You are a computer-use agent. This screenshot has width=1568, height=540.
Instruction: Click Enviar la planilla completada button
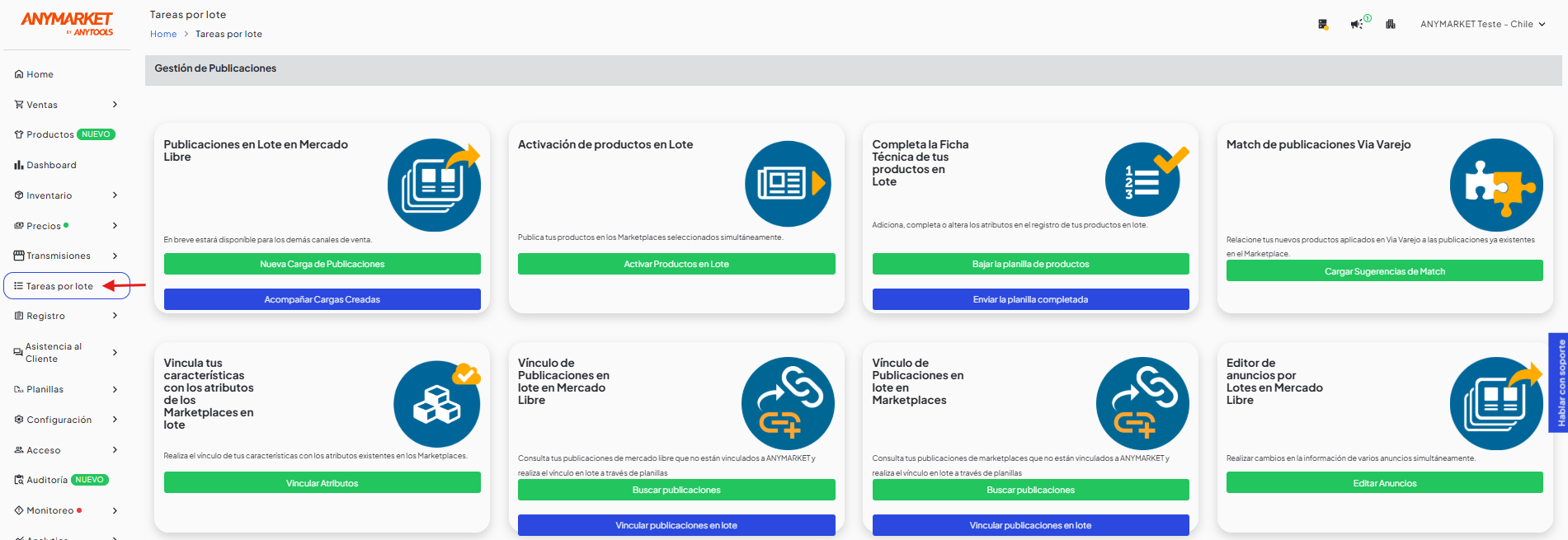coord(1031,299)
